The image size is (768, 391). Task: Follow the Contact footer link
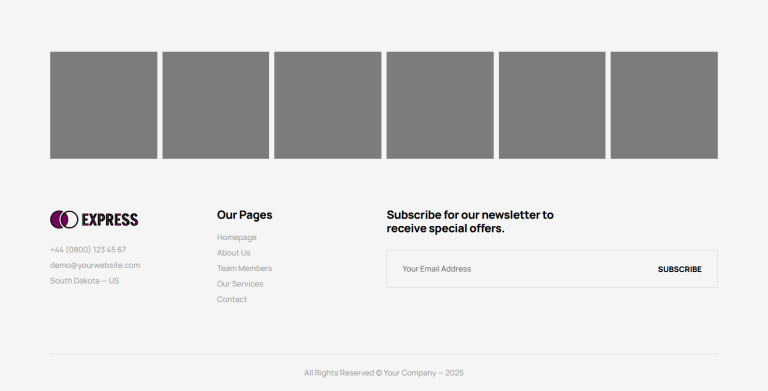(232, 299)
